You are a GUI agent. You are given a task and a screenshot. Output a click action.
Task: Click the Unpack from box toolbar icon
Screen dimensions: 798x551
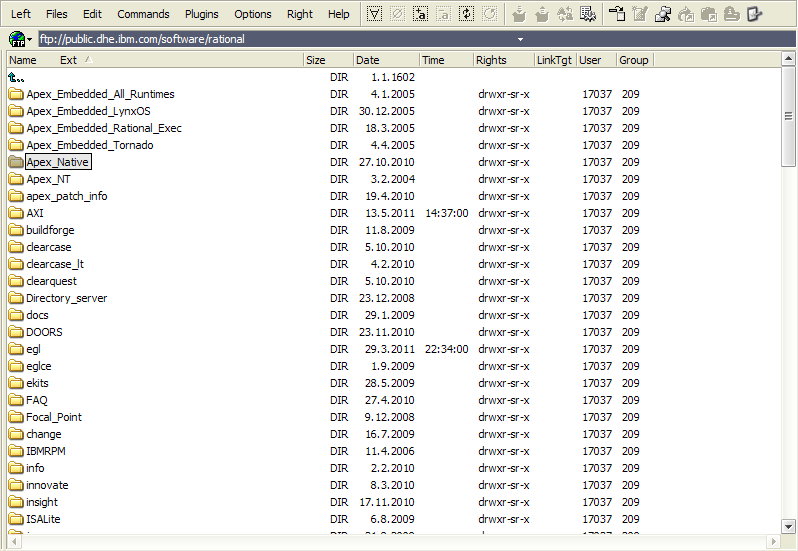[542, 14]
